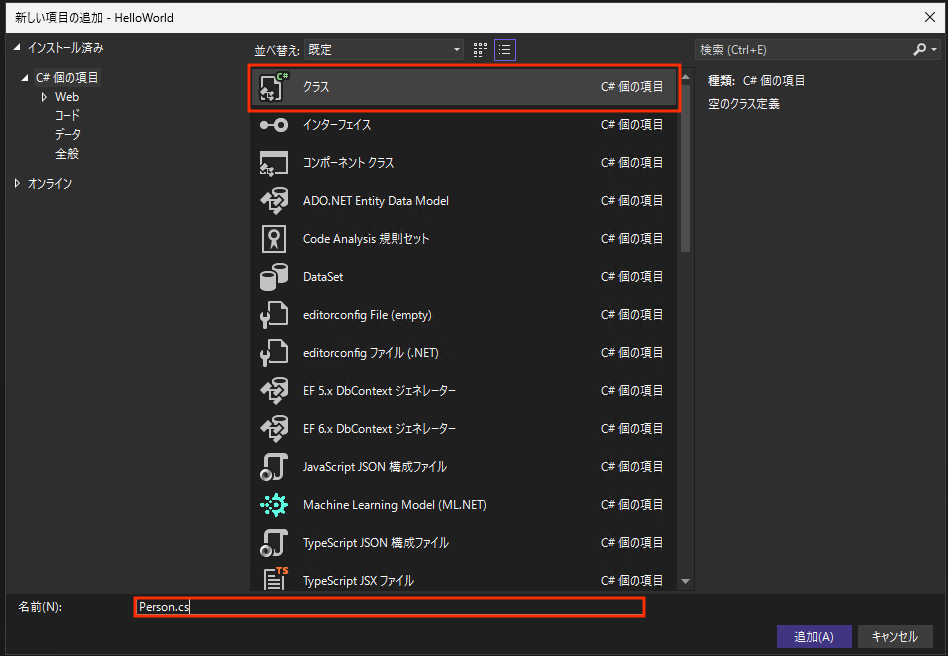Viewport: 948px width, 656px height.
Task: Open the 並べ替え sort dropdown
Action: pos(384,50)
